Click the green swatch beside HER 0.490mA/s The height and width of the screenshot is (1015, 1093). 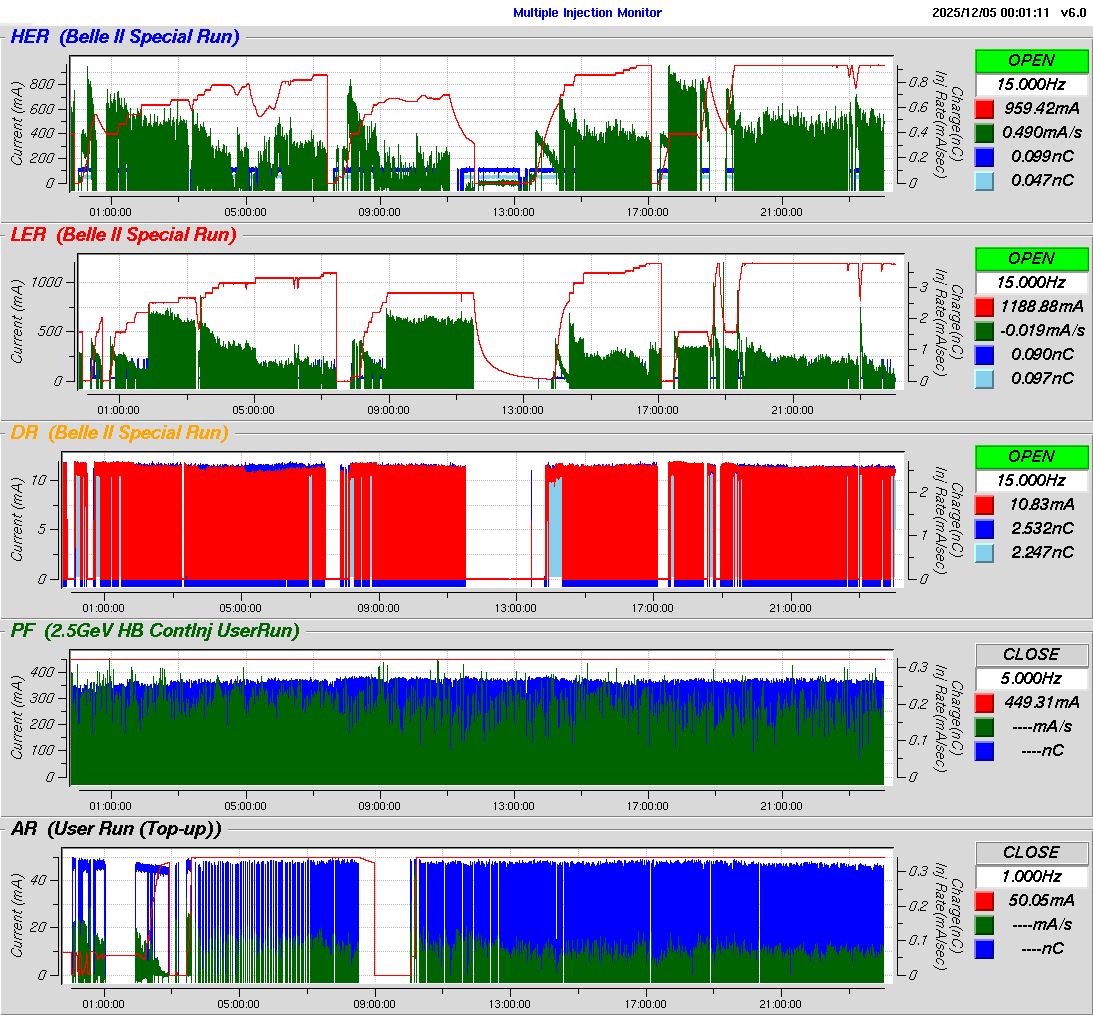tap(985, 132)
